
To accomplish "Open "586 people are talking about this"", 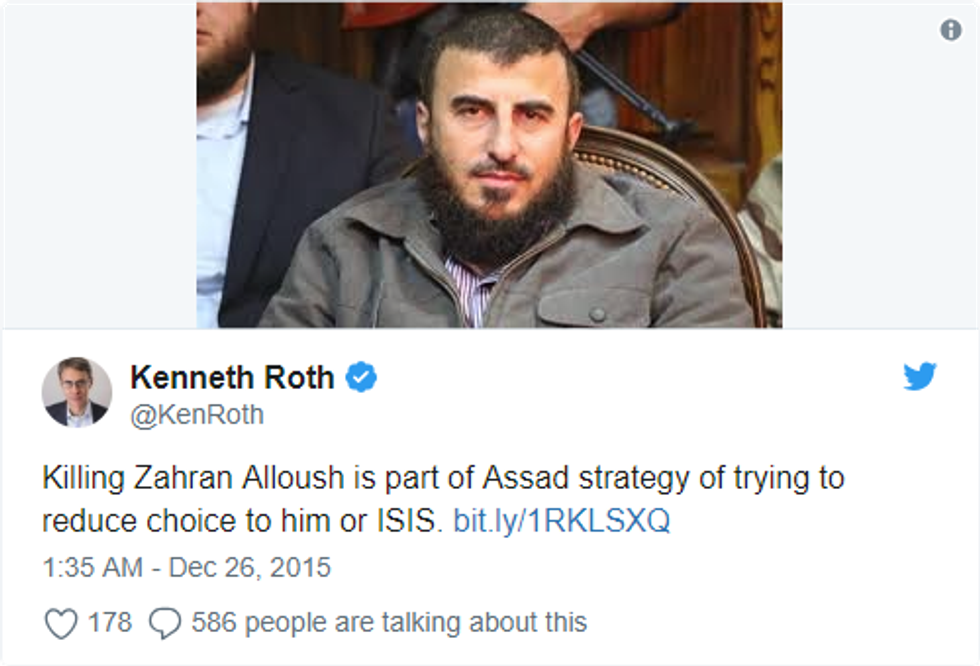I will [389, 622].
